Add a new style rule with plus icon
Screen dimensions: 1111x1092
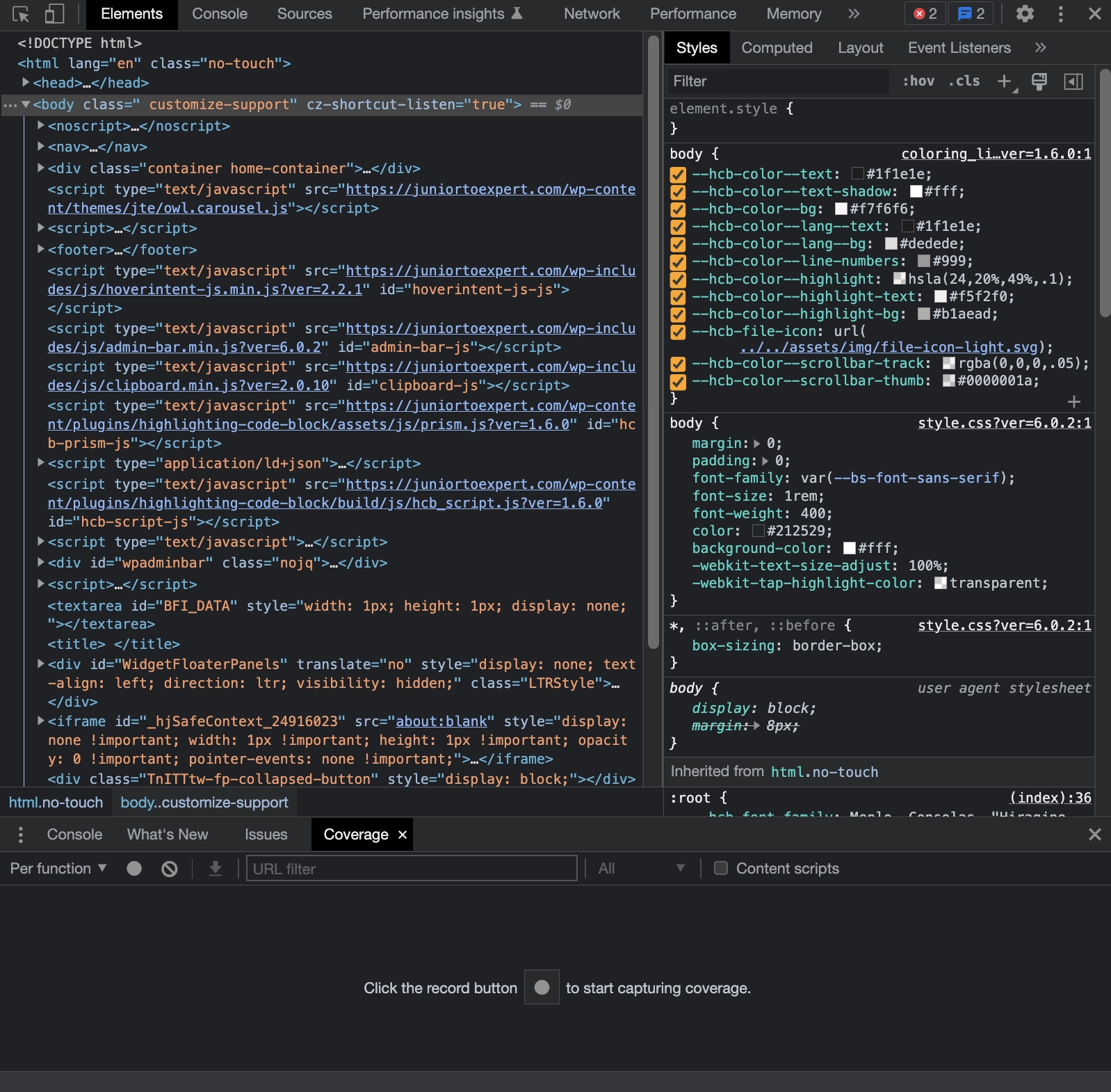pyautogui.click(x=1005, y=81)
